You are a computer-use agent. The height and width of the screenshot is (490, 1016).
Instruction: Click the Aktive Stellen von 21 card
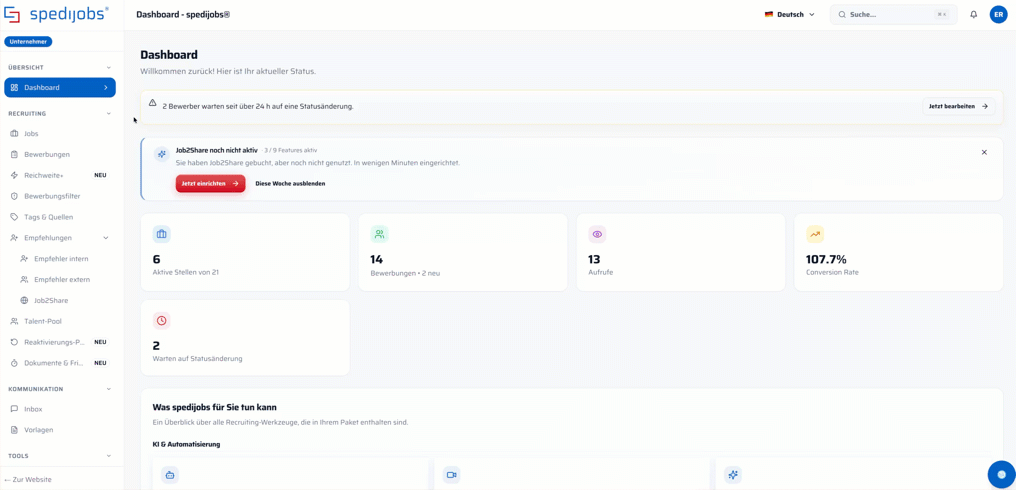point(245,252)
